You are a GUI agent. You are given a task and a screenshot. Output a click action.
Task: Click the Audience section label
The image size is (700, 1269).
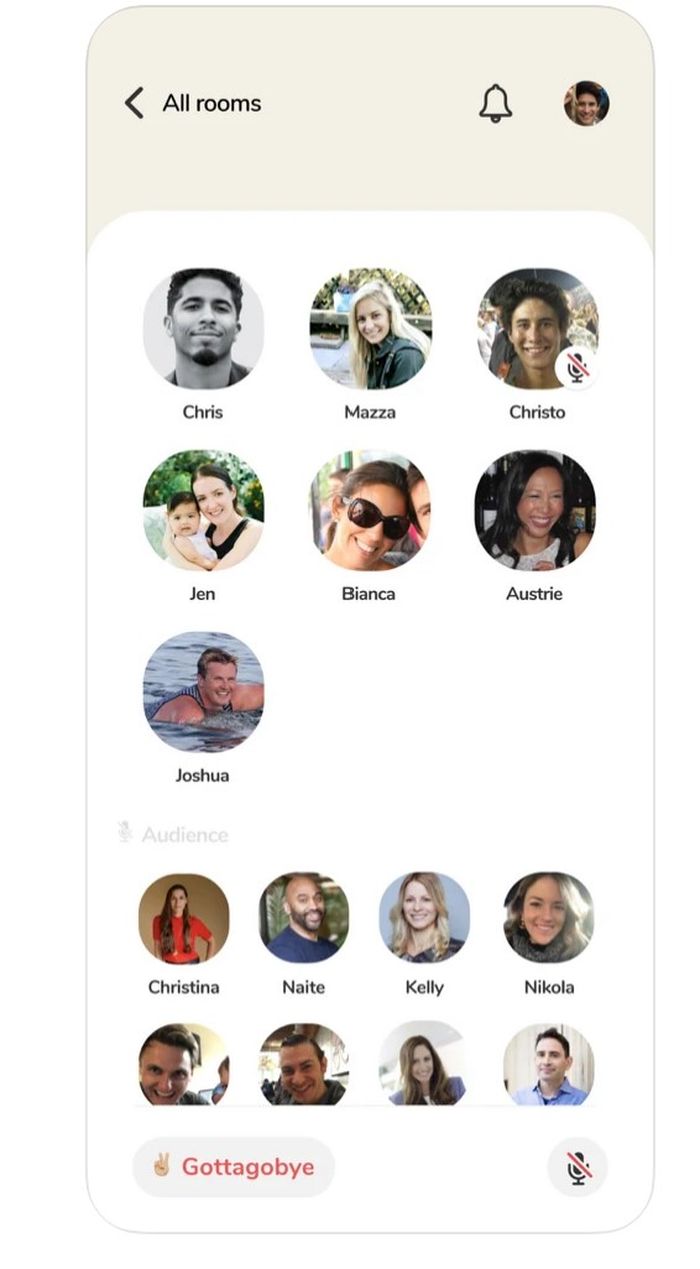[x=185, y=834]
